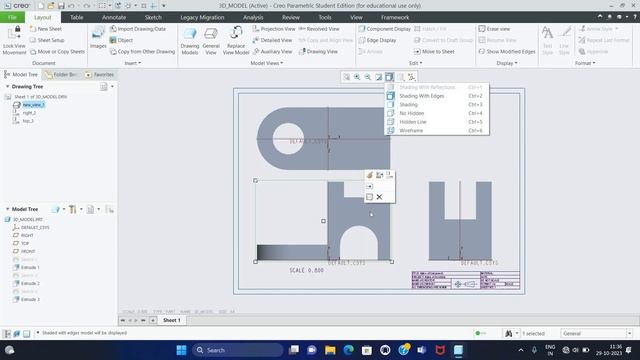640x360 pixels.
Task: Expand the Format group dropdown
Action: click(585, 63)
